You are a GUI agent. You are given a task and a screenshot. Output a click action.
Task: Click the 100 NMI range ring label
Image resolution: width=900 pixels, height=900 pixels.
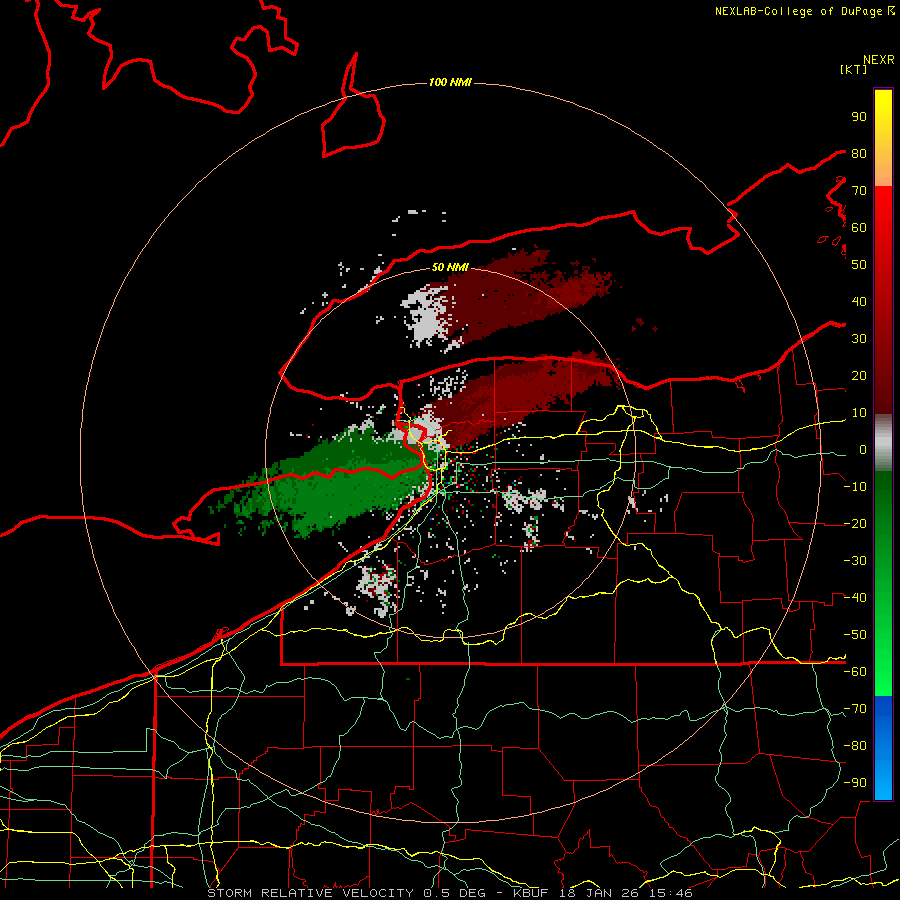[450, 83]
